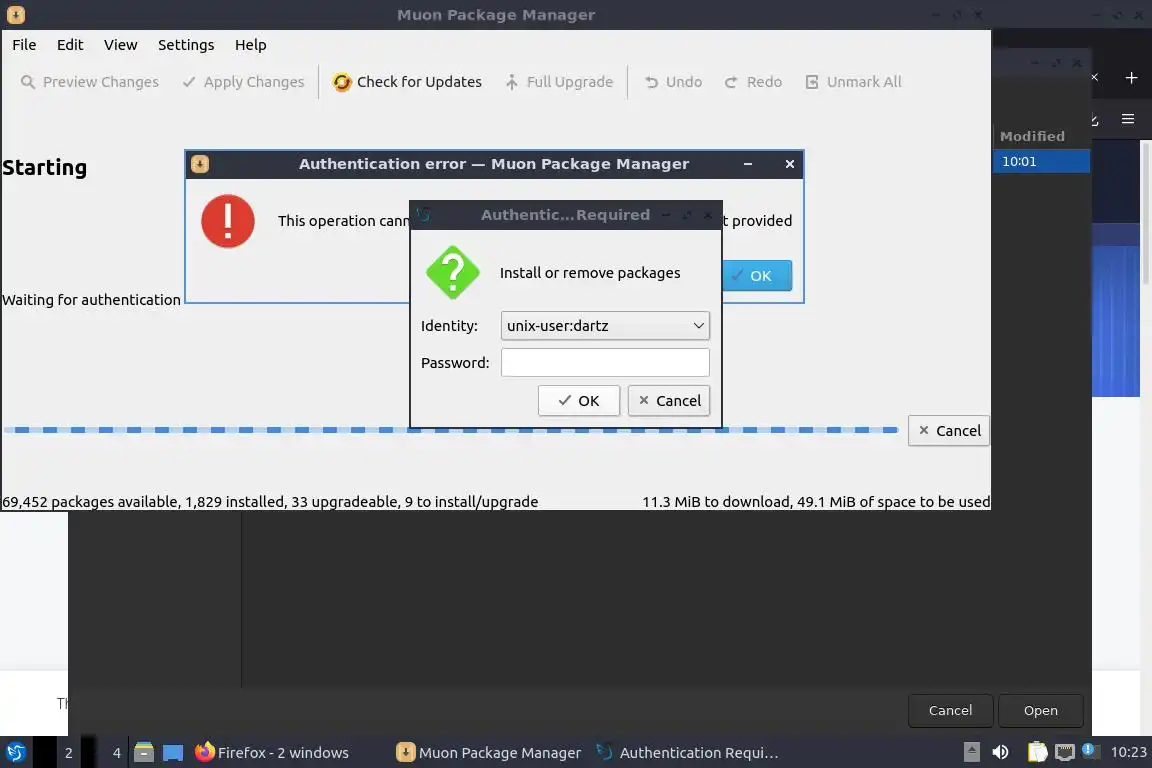The height and width of the screenshot is (768, 1152).
Task: Open the Settings menu
Action: 186,45
